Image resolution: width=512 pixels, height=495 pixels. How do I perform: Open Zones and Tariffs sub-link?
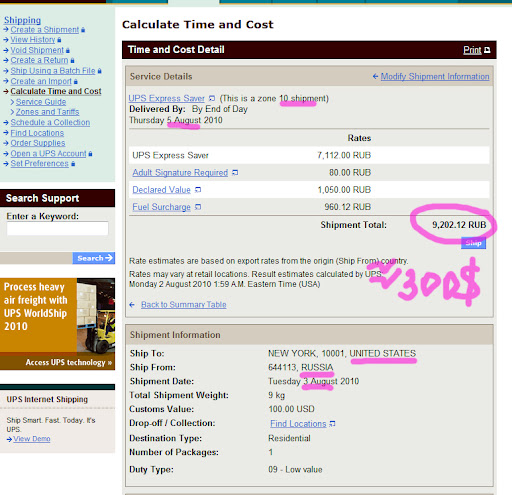[x=47, y=112]
